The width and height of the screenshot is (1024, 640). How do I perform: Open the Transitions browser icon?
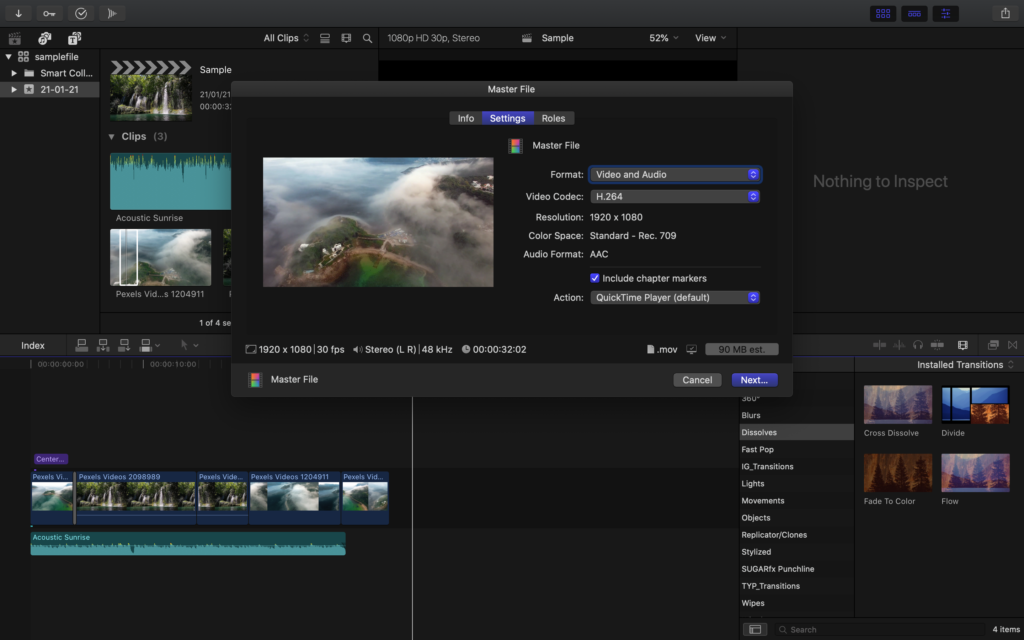click(993, 344)
